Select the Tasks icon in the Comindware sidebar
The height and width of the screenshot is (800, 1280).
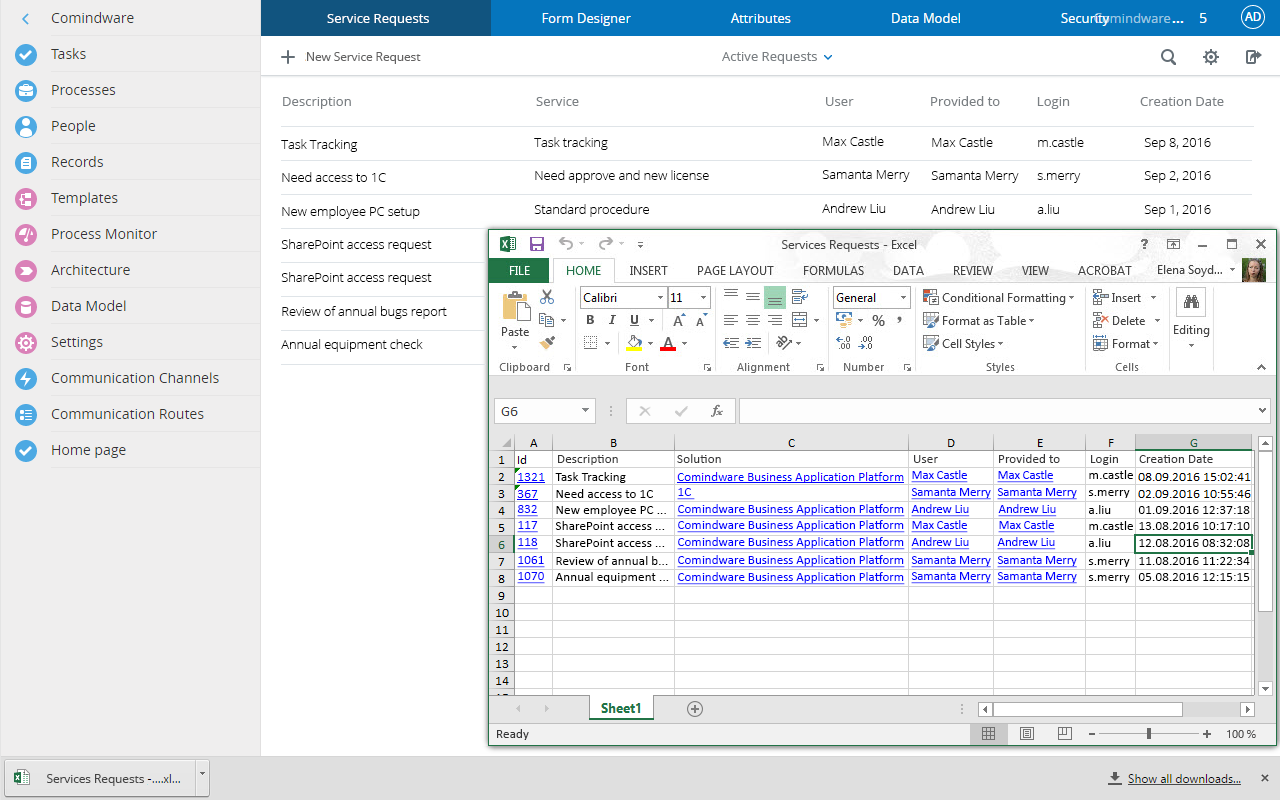click(25, 54)
